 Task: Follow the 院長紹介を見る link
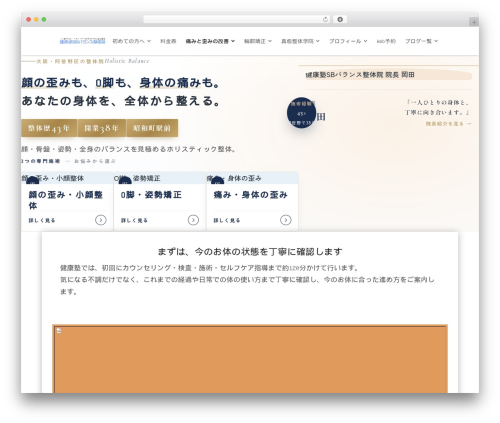tap(448, 124)
